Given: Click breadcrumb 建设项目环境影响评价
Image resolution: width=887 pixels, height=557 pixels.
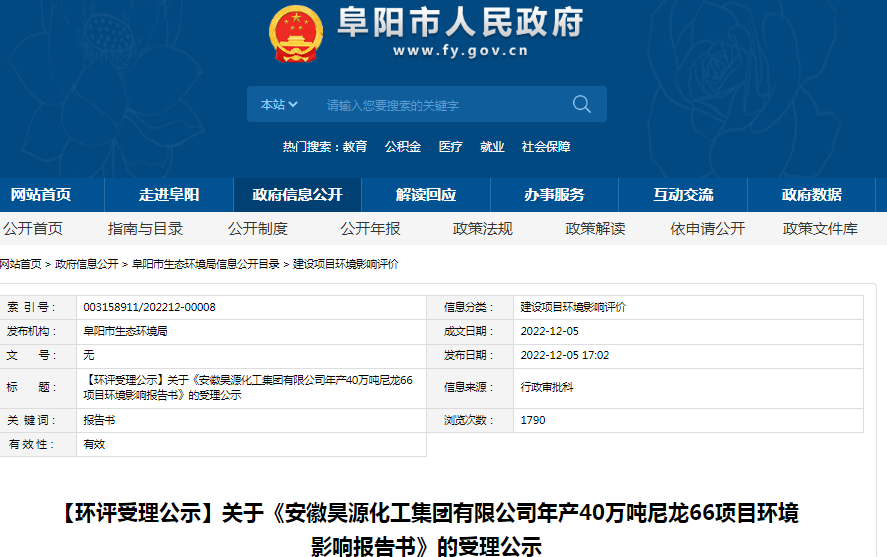Looking at the screenshot, I should pyautogui.click(x=345, y=264).
